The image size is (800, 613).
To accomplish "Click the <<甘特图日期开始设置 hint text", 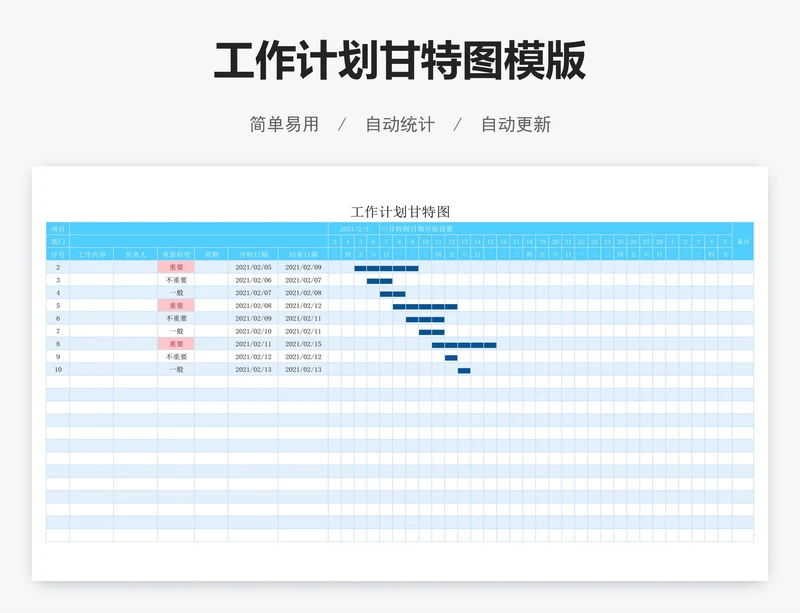I will 417,229.
